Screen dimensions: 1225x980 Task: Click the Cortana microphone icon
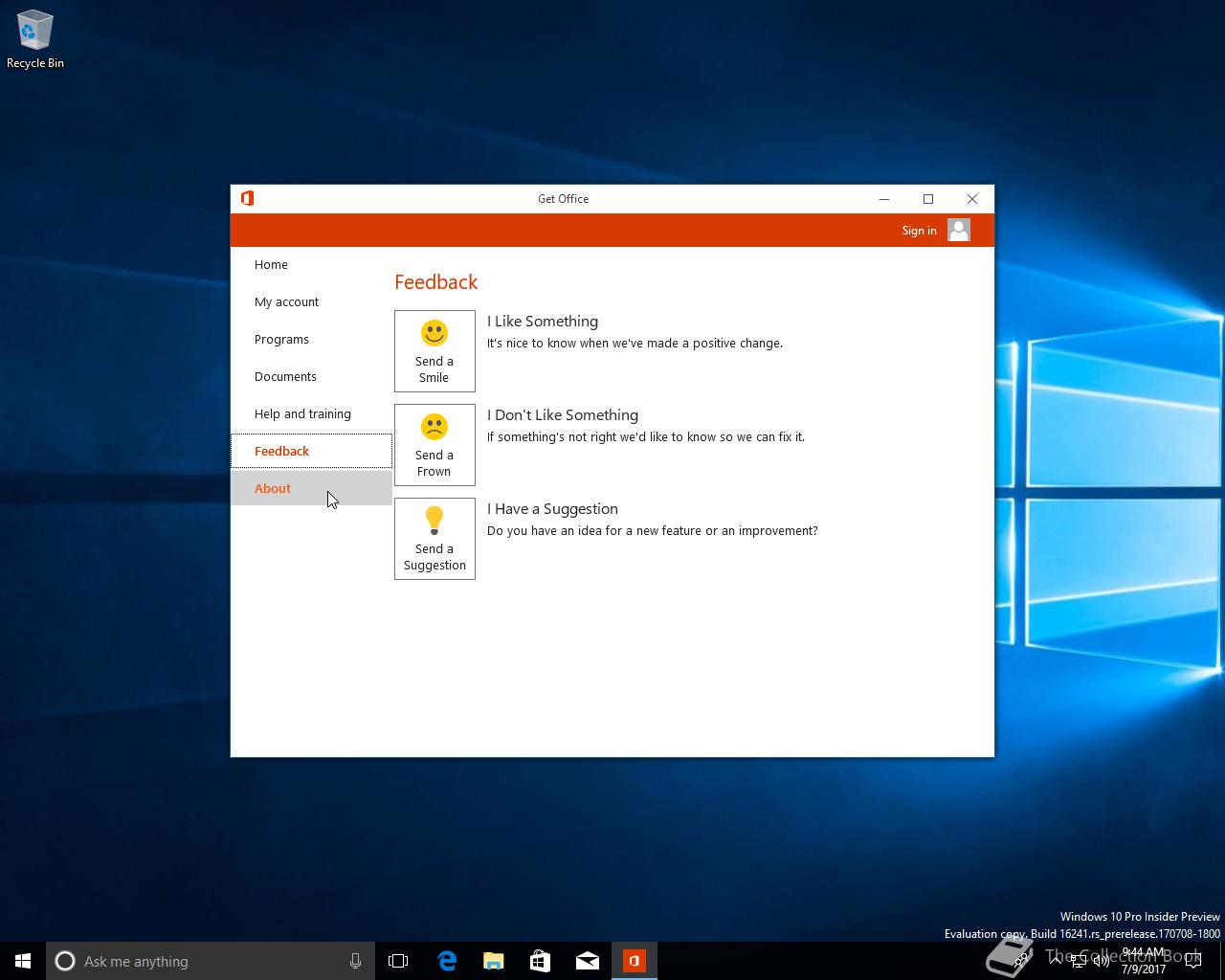(355, 961)
